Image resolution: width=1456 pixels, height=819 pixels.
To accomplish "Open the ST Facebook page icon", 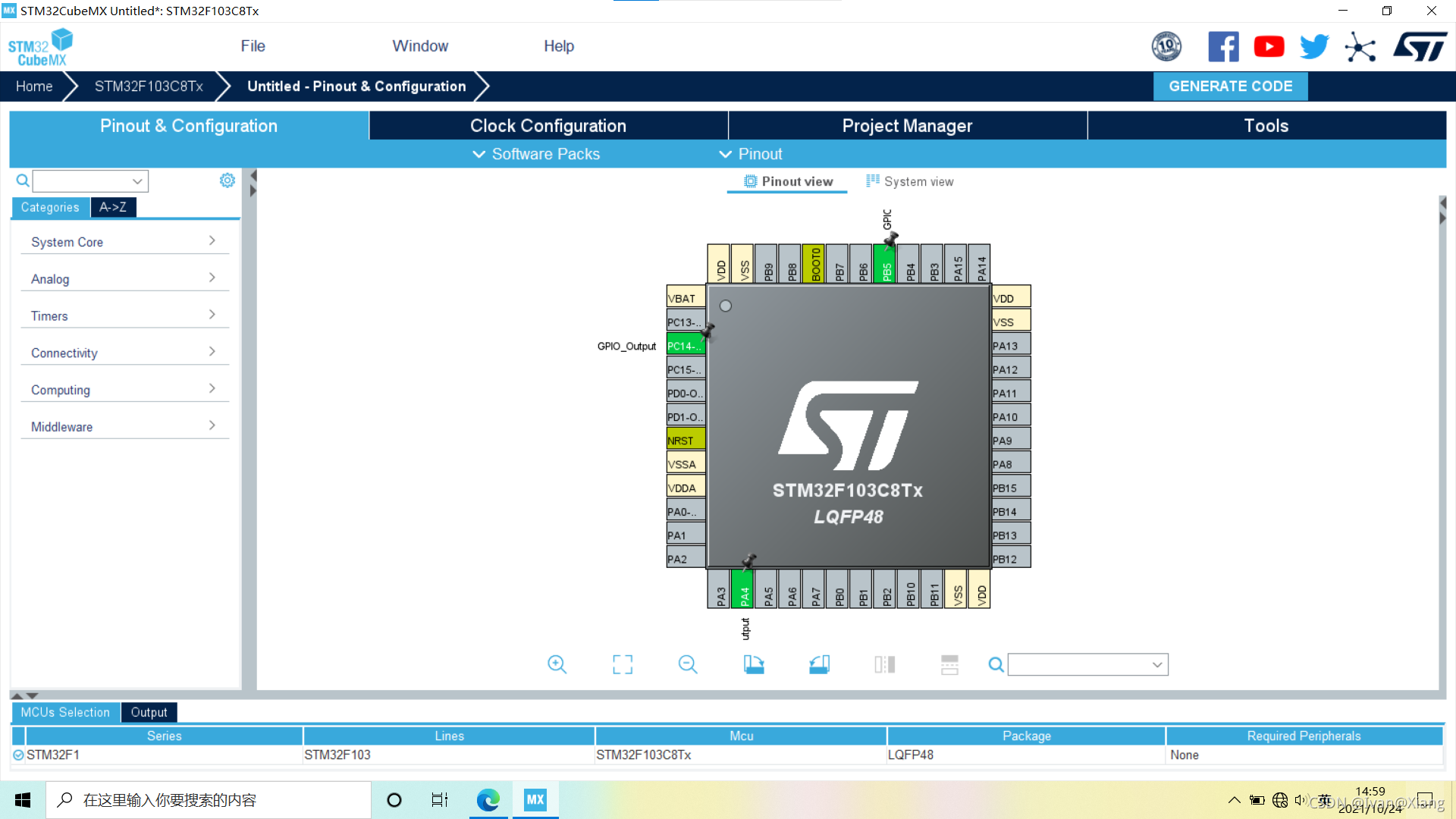I will [x=1223, y=47].
